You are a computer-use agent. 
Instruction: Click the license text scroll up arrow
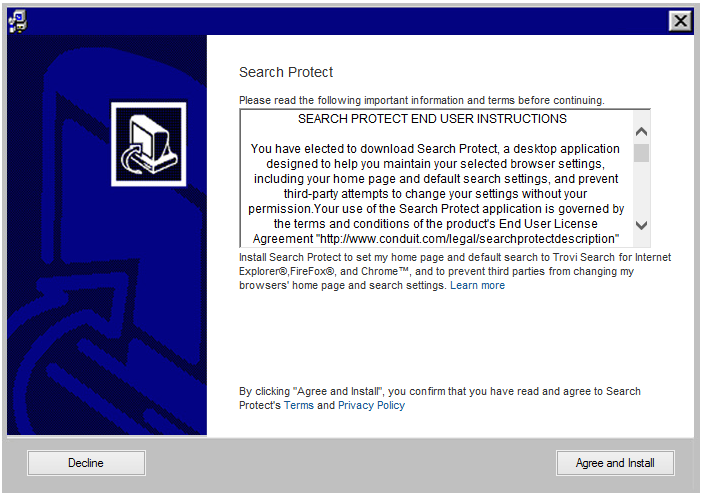pos(642,132)
